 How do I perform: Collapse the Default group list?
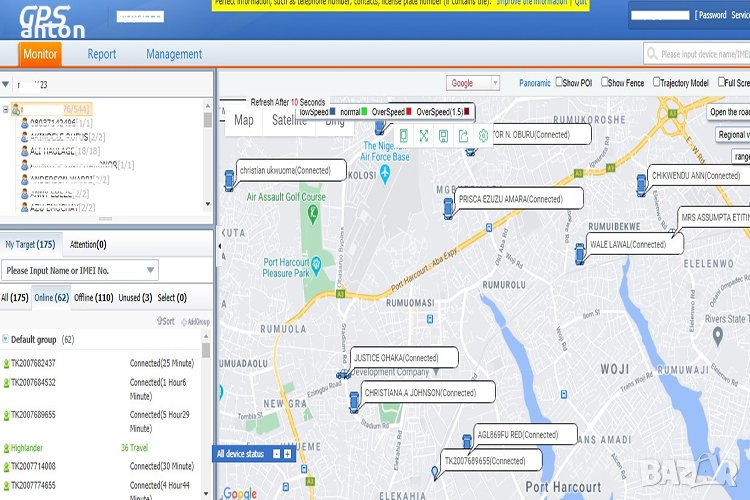click(x=6, y=340)
